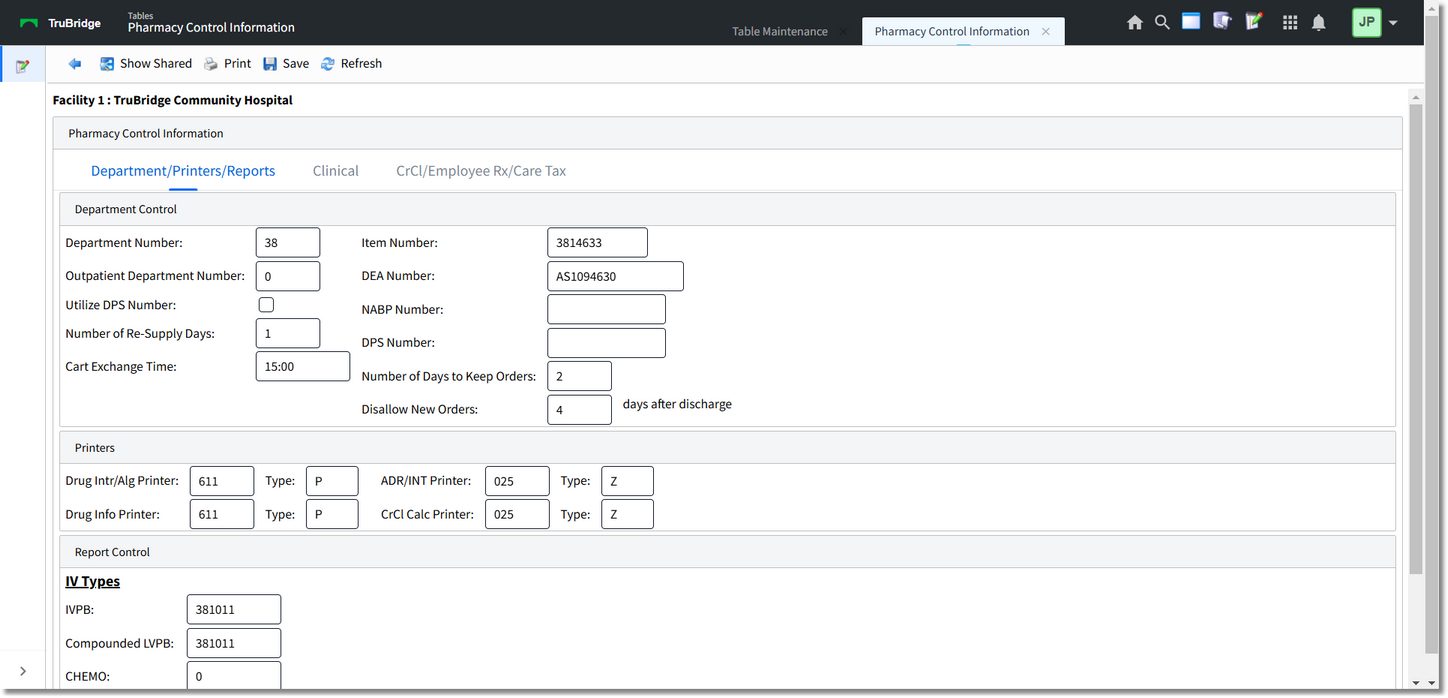The image size is (1448, 698).
Task: Click the Drug Info Printer field
Action: click(x=222, y=514)
